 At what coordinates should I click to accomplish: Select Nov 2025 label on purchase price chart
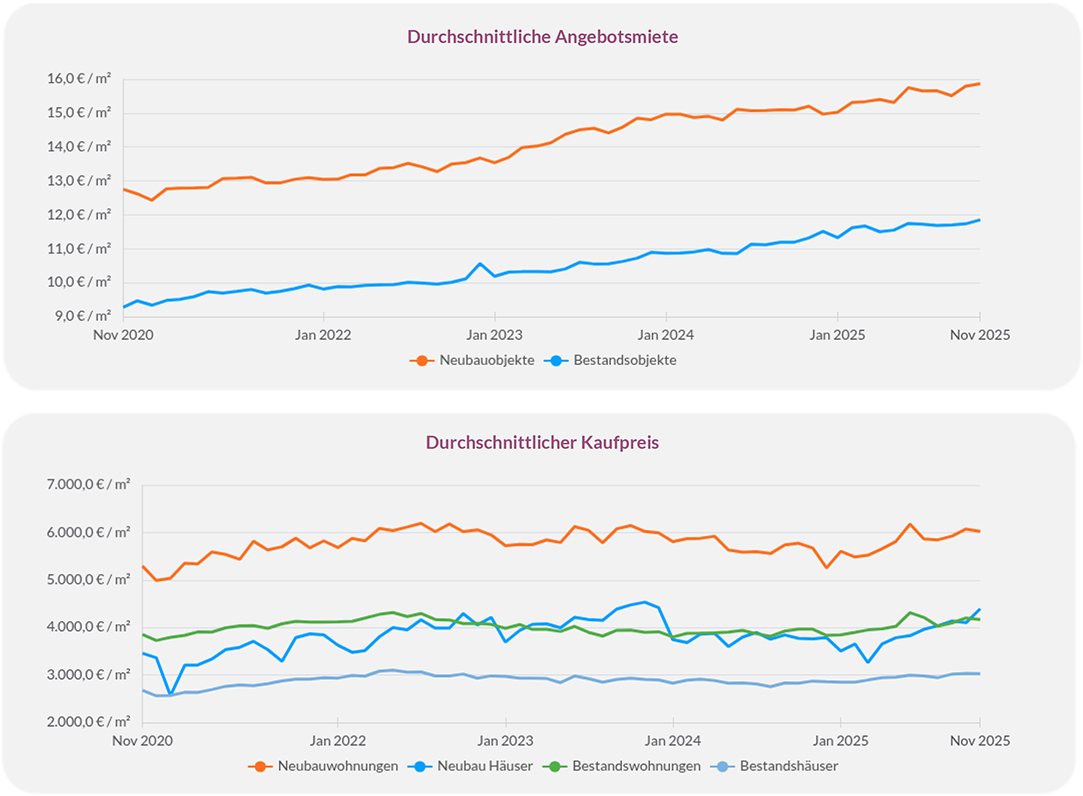979,740
